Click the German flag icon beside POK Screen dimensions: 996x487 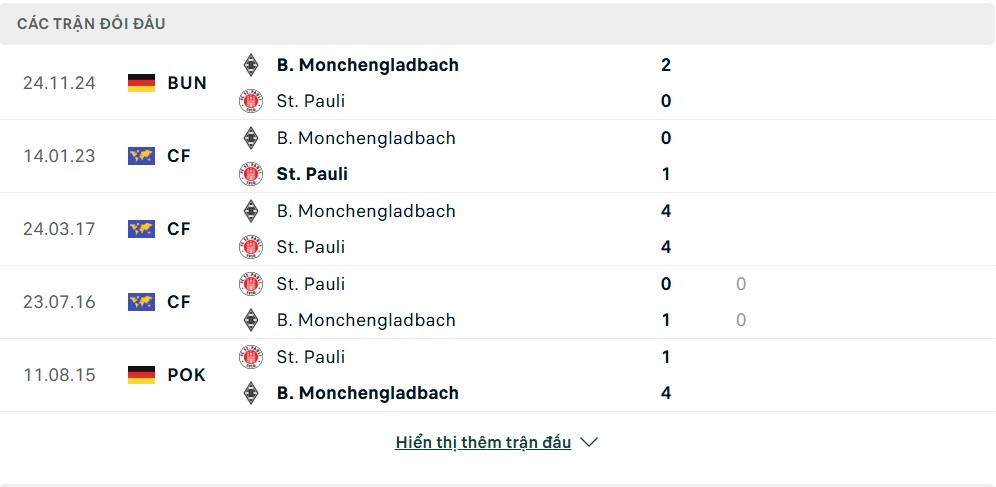tap(141, 375)
